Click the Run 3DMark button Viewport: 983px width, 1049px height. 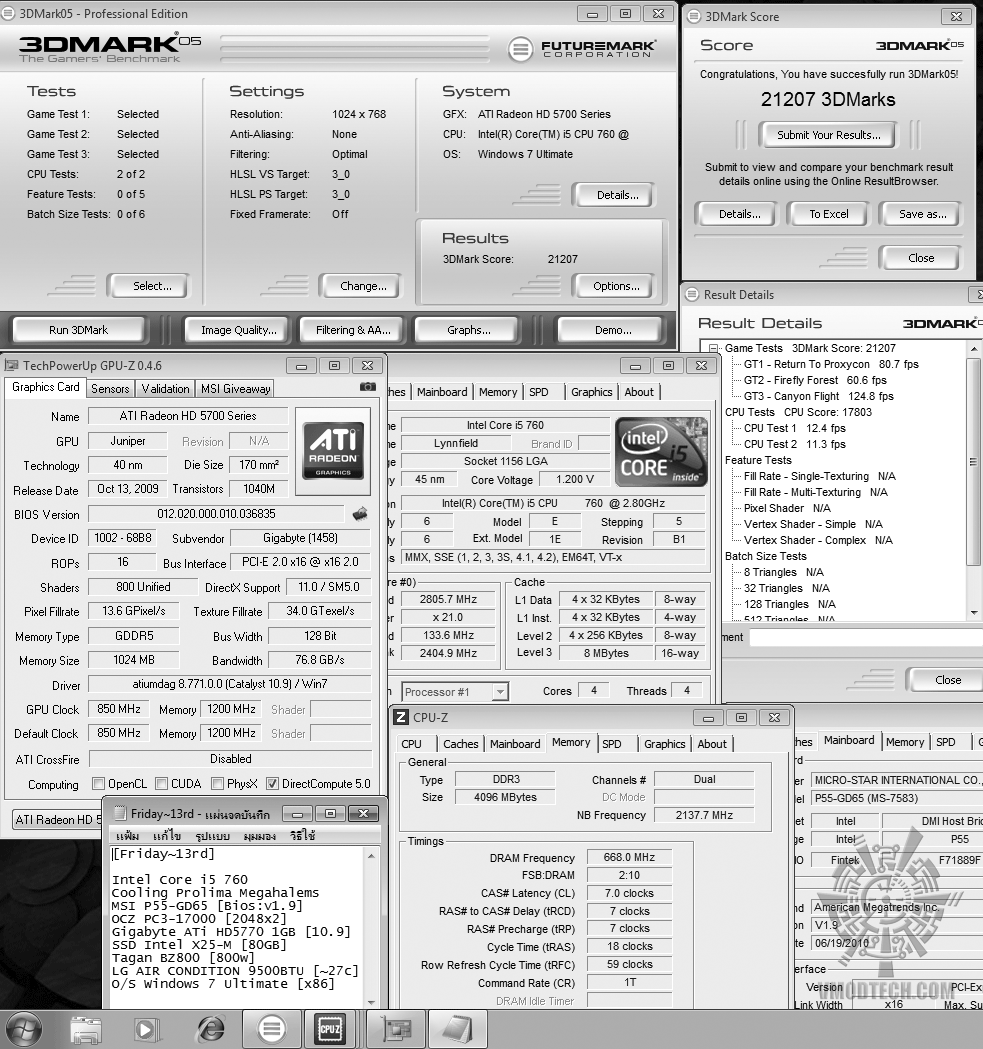(x=78, y=330)
